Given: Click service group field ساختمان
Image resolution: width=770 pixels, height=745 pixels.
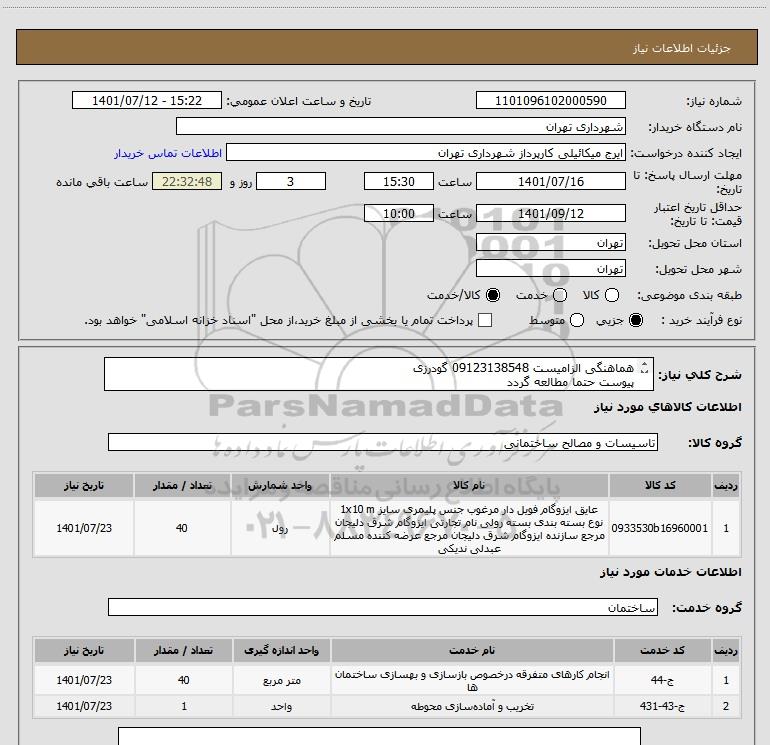Looking at the screenshot, I should (x=383, y=607).
